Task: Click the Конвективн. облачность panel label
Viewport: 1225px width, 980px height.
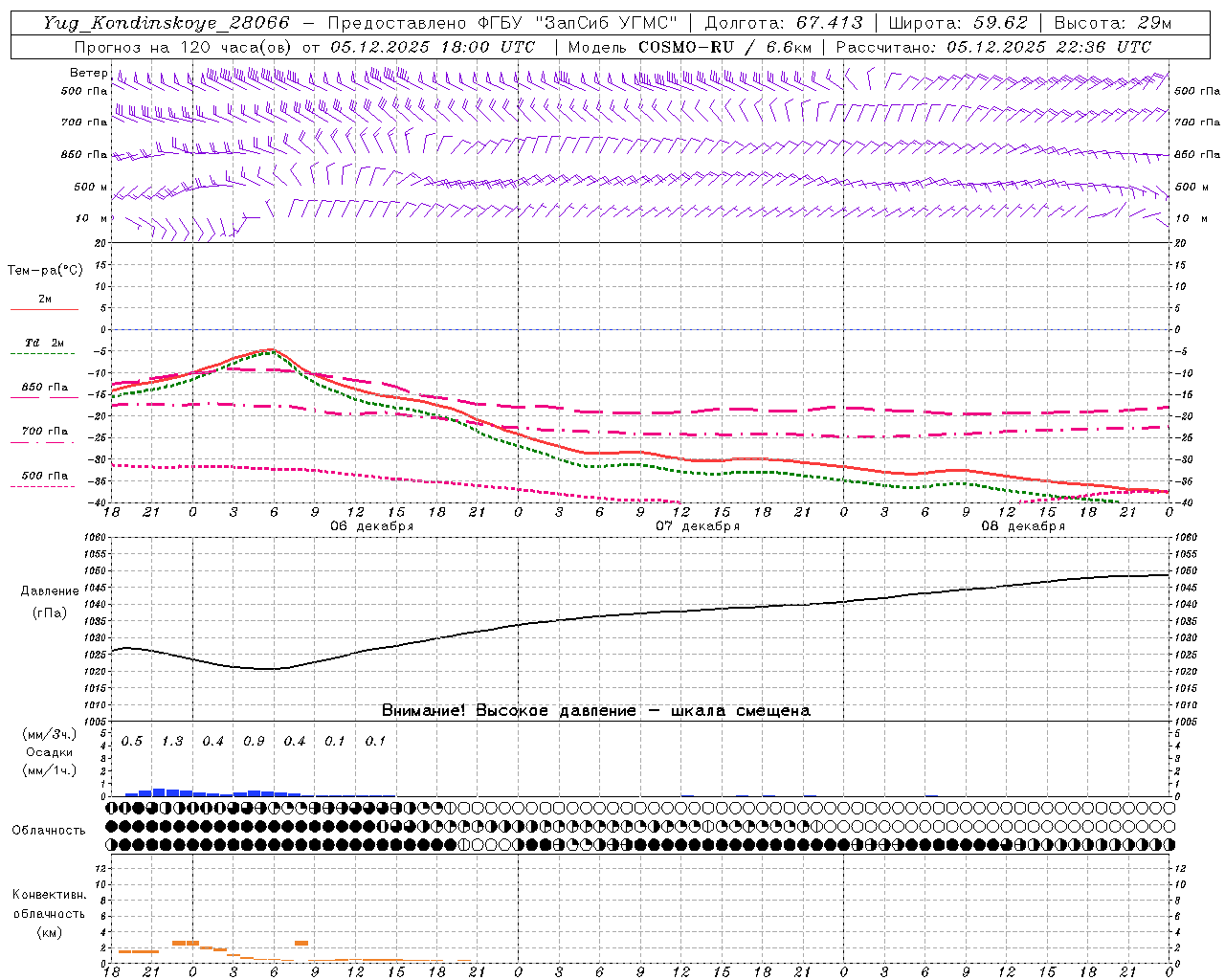Action: (x=49, y=913)
